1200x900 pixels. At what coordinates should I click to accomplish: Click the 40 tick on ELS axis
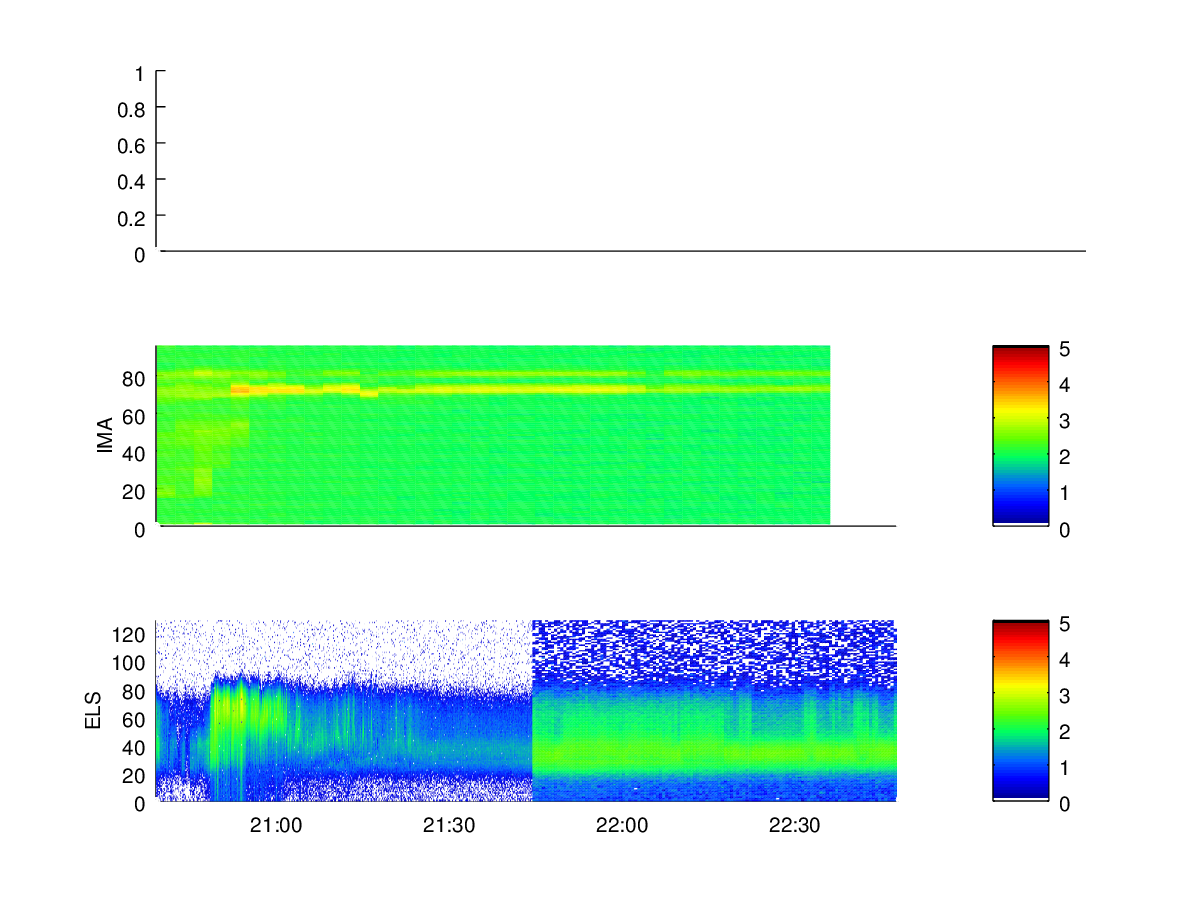click(x=135, y=747)
